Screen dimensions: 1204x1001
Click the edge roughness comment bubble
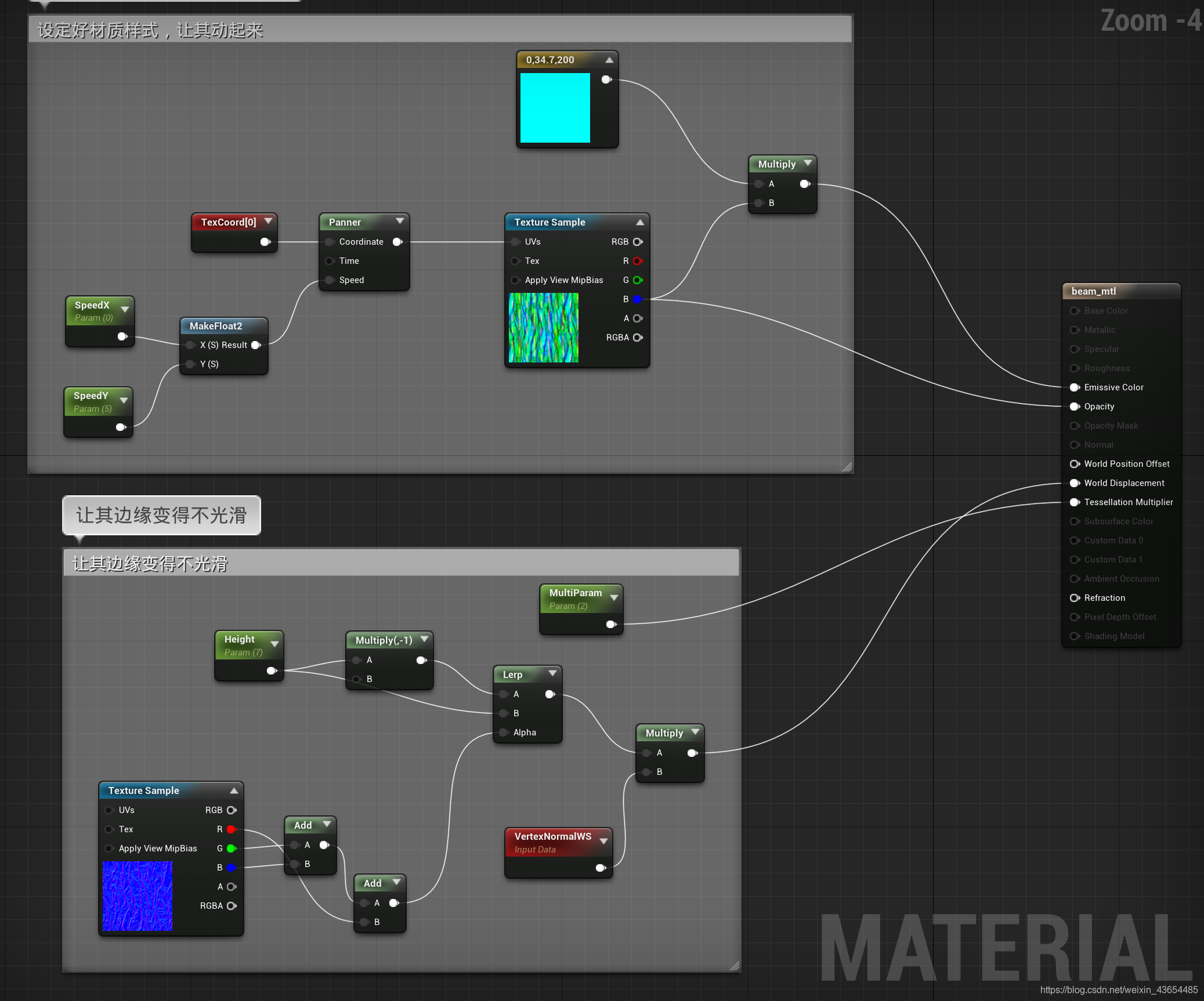161,515
